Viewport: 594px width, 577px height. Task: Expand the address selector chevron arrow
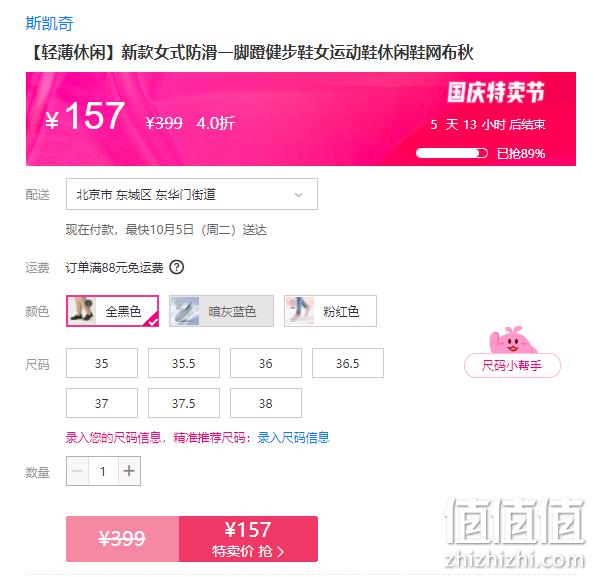click(x=299, y=195)
